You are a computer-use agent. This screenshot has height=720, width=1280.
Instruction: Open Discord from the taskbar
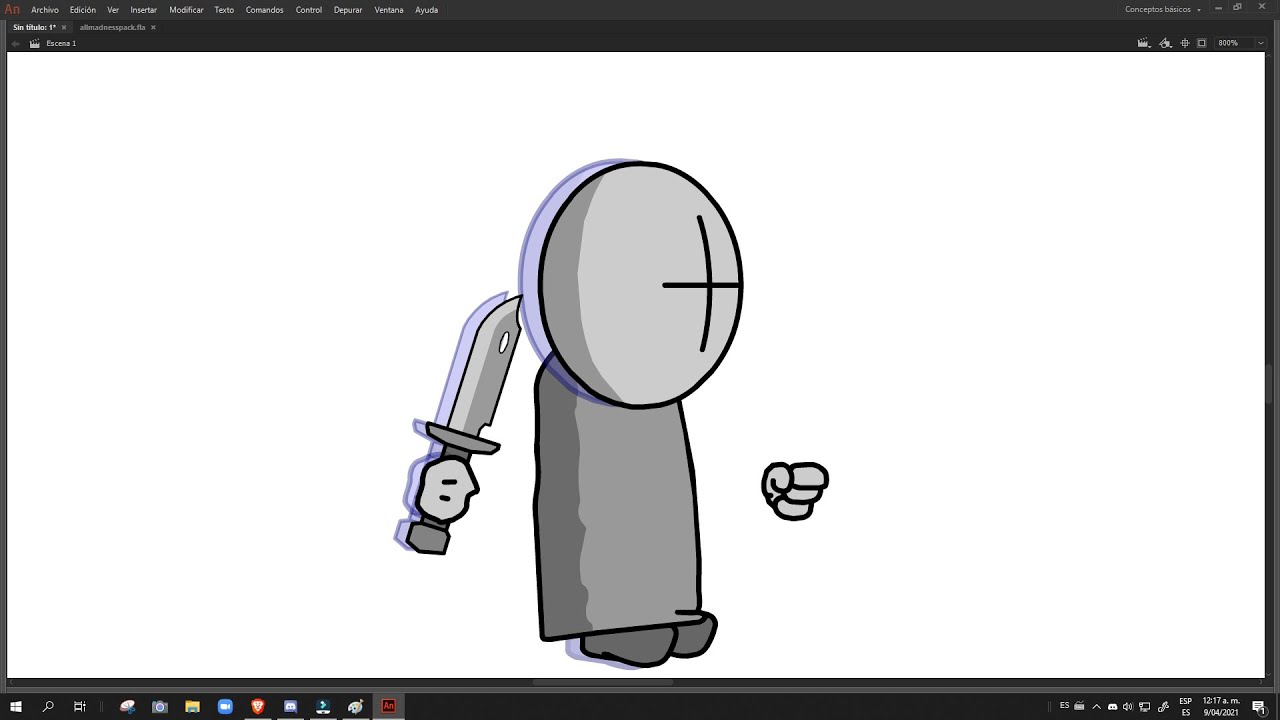point(291,706)
